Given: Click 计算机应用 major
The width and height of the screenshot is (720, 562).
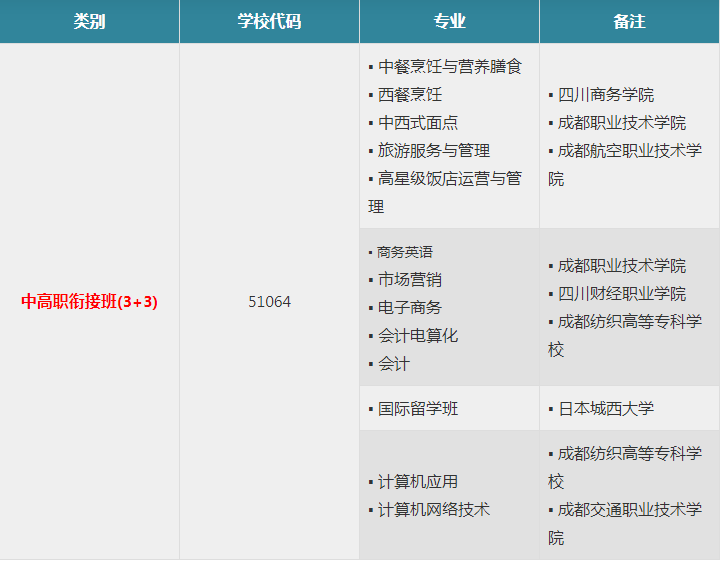Looking at the screenshot, I should pos(418,482).
